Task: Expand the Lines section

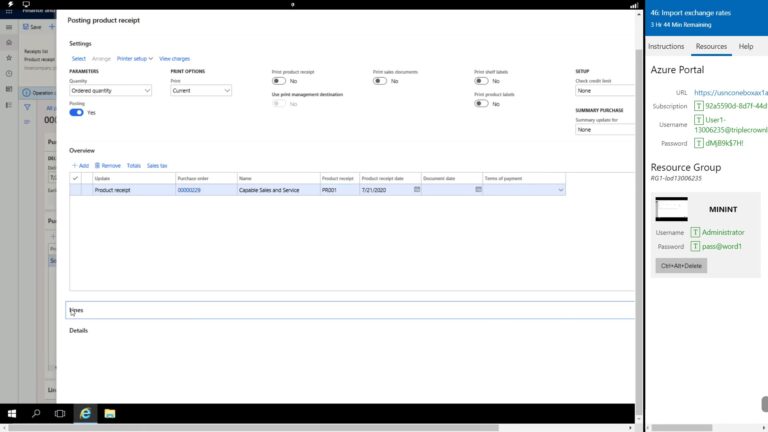Action: [x=350, y=310]
